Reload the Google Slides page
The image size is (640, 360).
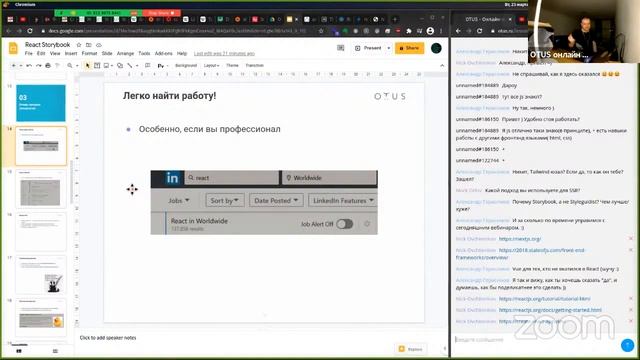click(30, 31)
